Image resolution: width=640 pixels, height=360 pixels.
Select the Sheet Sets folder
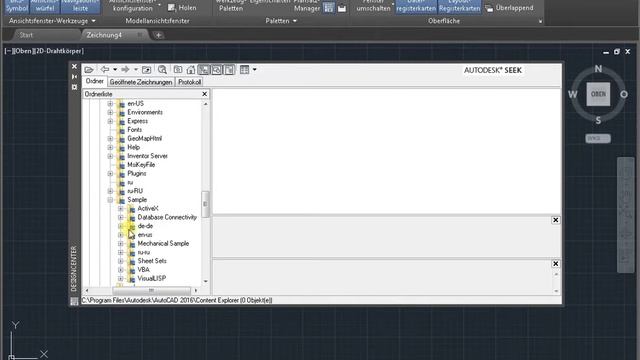[152, 261]
